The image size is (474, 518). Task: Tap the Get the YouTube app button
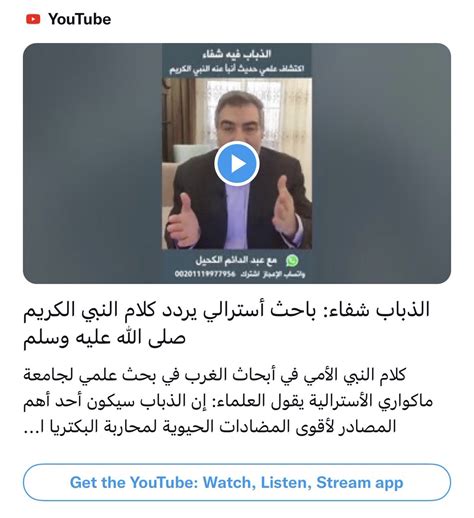[237, 482]
